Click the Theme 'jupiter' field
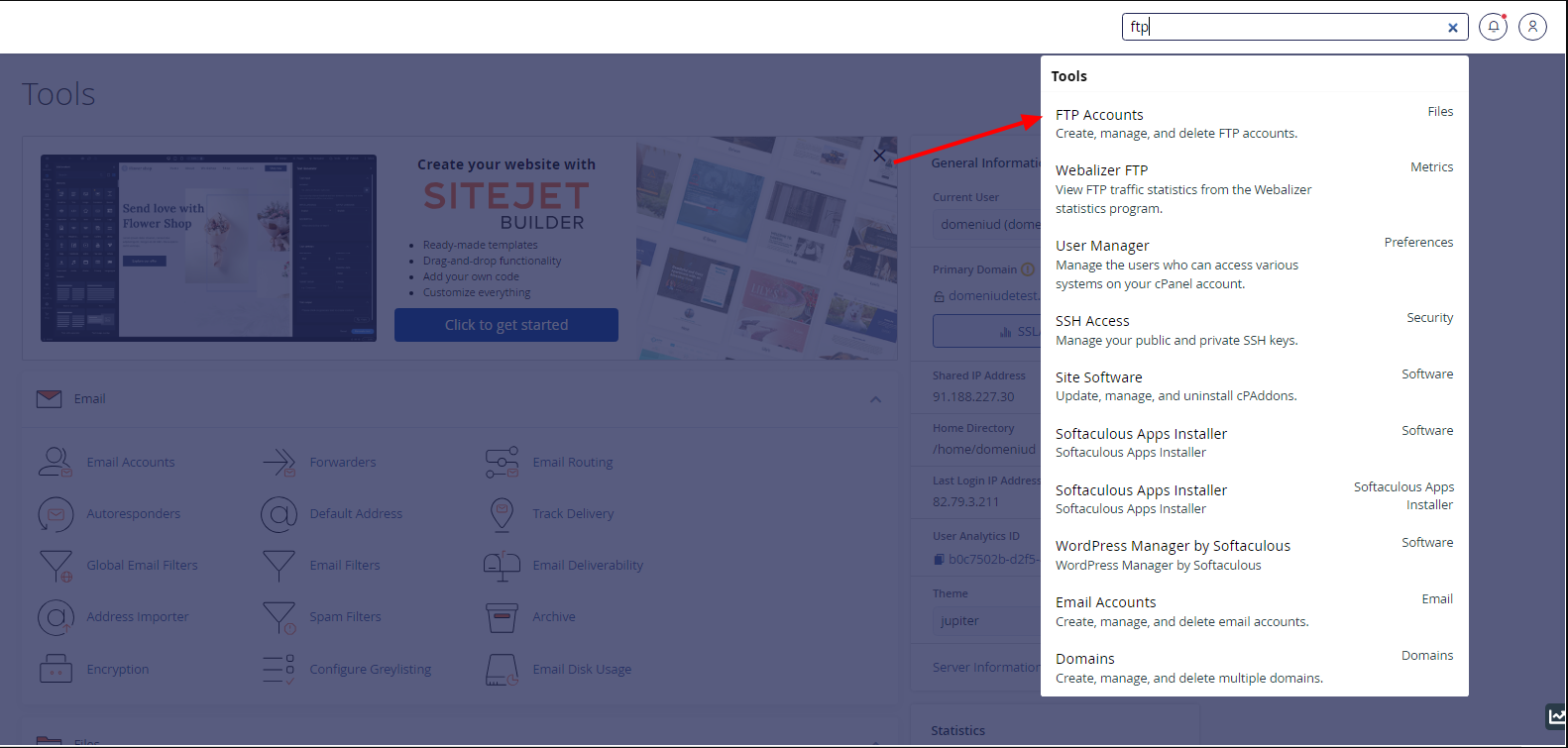Image resolution: width=1568 pixels, height=748 pixels. (986, 621)
